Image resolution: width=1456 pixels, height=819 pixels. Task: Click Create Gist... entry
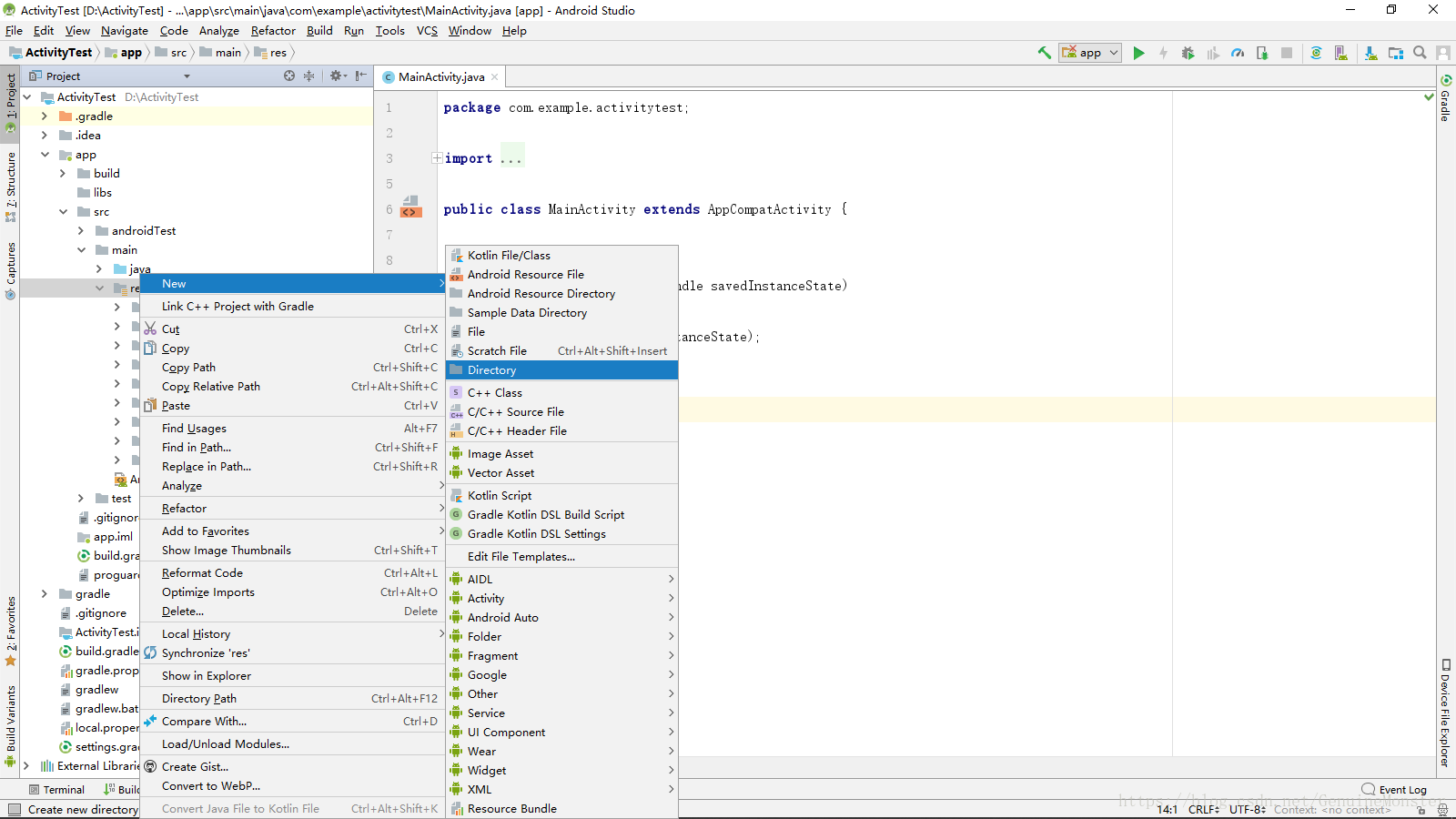pos(292,767)
